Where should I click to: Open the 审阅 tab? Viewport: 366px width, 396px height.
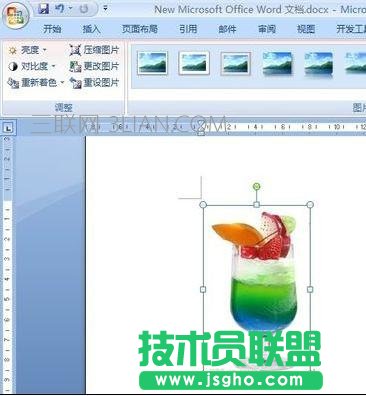click(267, 29)
